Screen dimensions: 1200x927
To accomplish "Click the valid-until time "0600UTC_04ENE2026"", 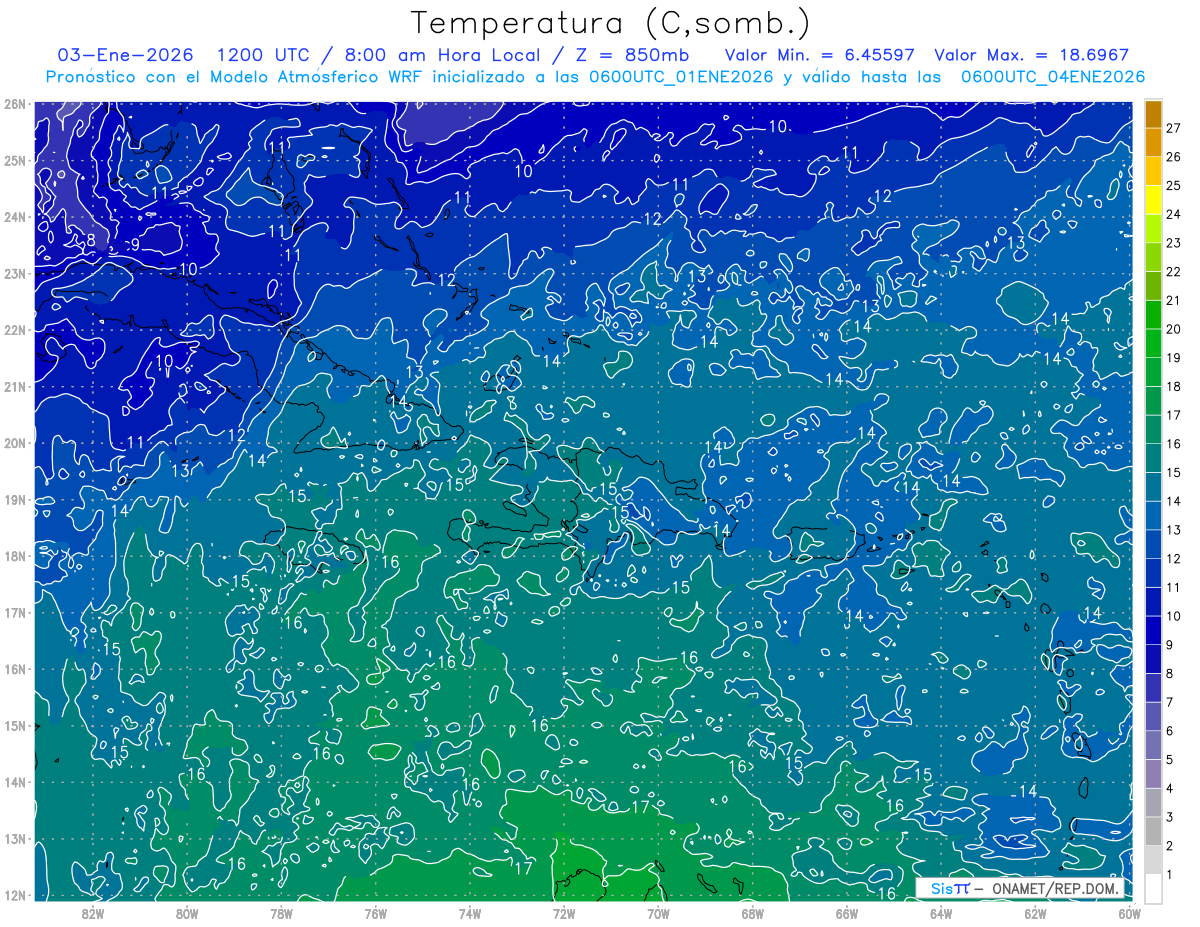I will pos(1052,77).
